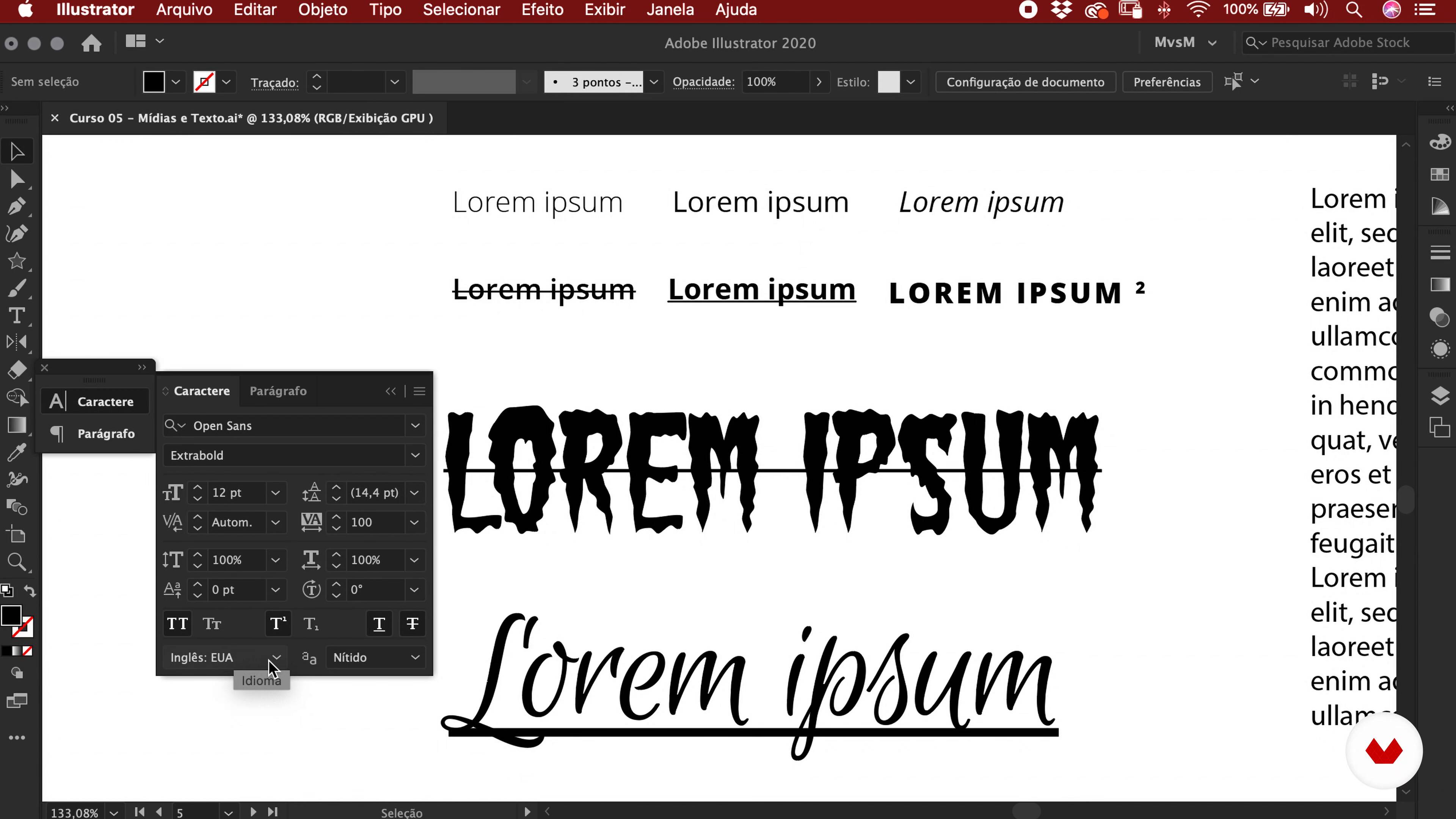This screenshot has height=819, width=1456.
Task: Increase font size stepper up arrow
Action: [x=197, y=487]
